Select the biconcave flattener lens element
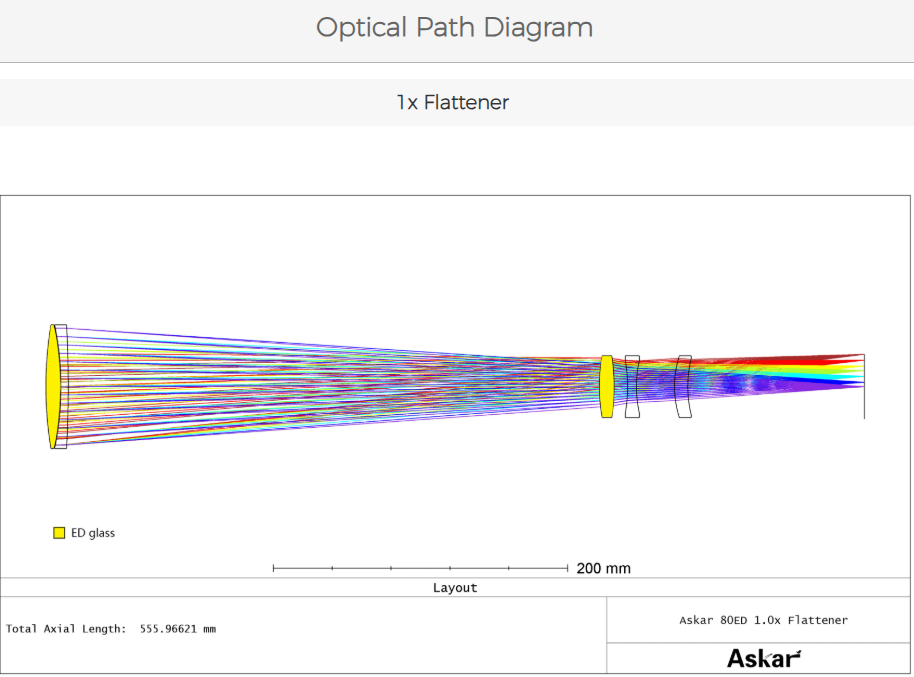The width and height of the screenshot is (914, 677). click(x=632, y=386)
